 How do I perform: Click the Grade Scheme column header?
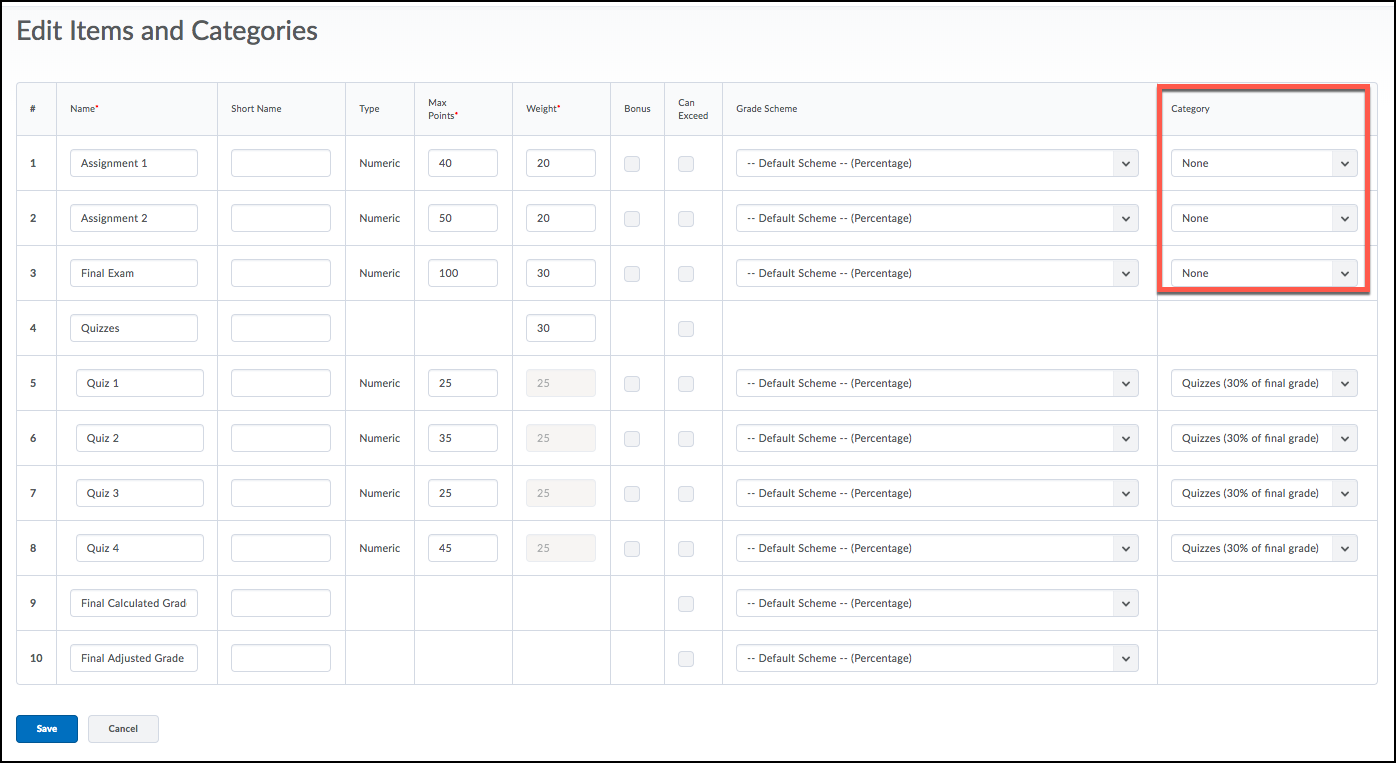click(767, 109)
